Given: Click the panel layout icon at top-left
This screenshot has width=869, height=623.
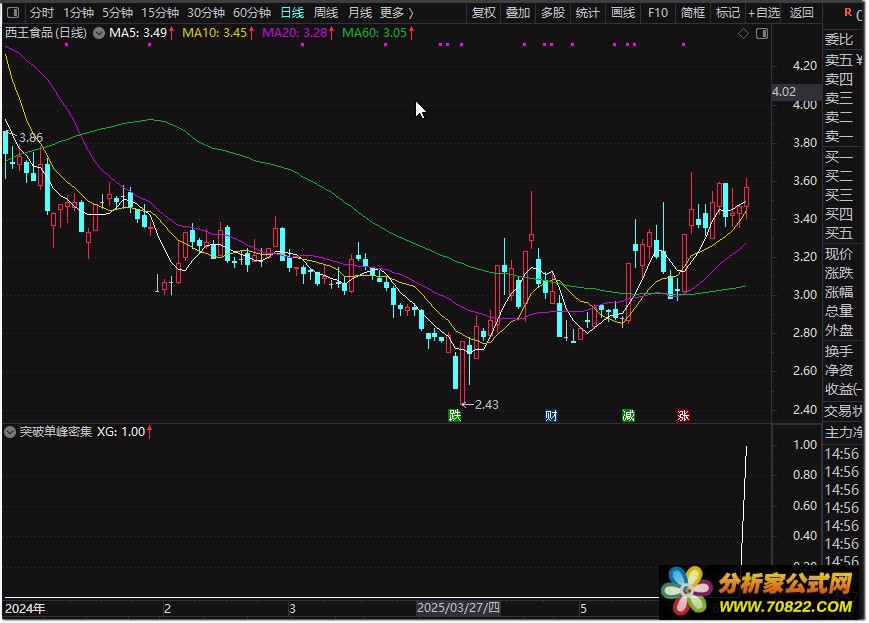Looking at the screenshot, I should [x=13, y=12].
